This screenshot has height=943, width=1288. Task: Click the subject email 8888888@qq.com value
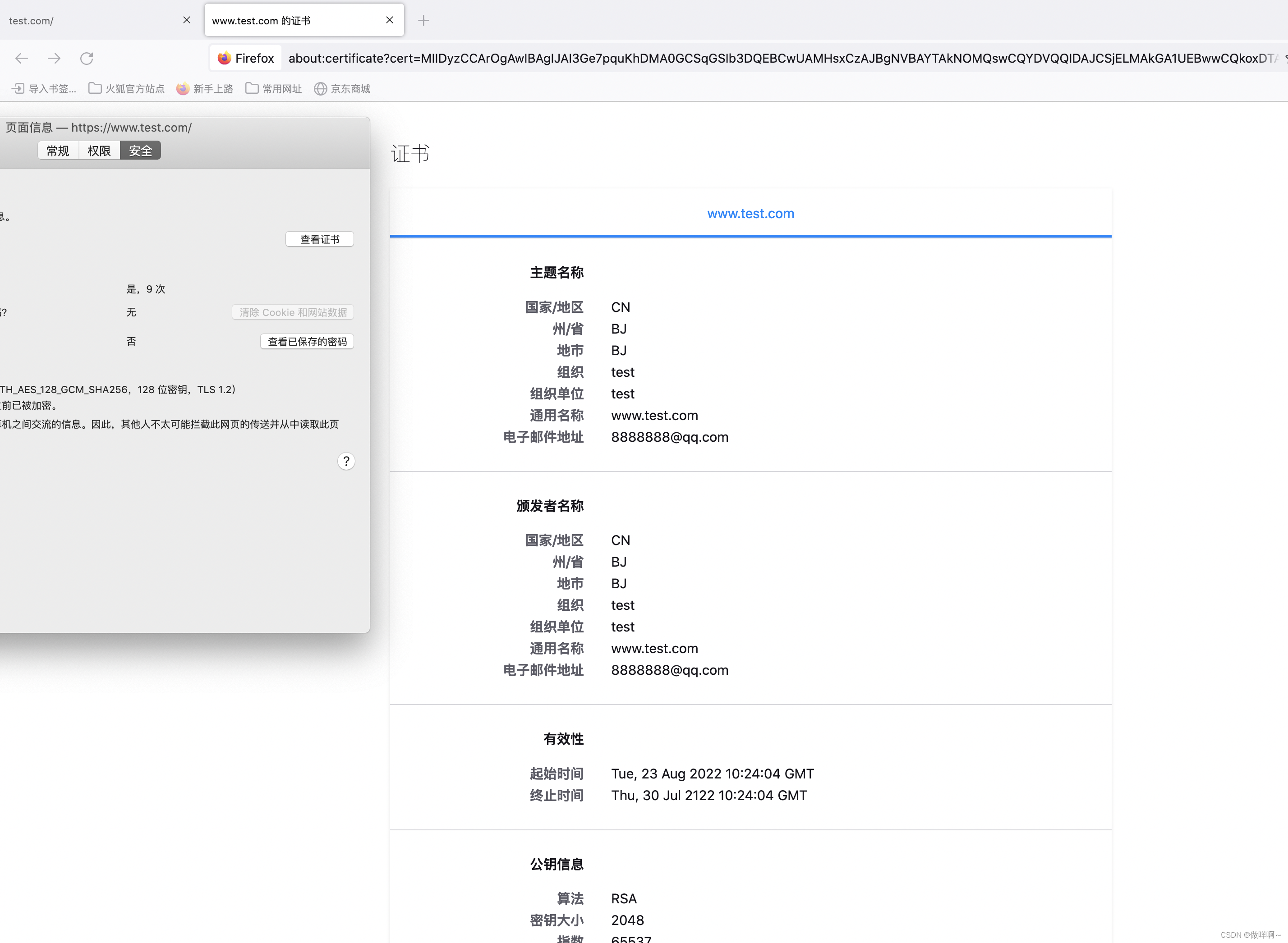click(x=669, y=437)
